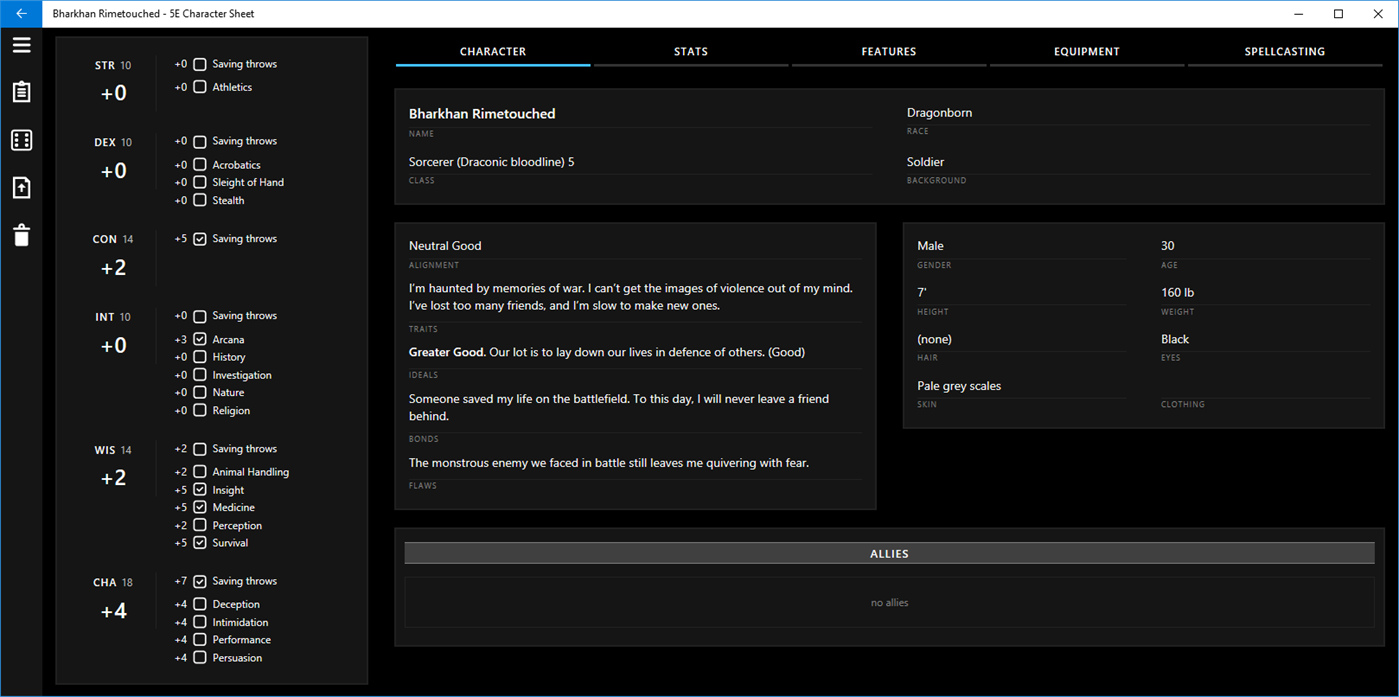The image size is (1399, 697).
Task: Select the Soldier BACKGROUND field
Action: [x=927, y=161]
